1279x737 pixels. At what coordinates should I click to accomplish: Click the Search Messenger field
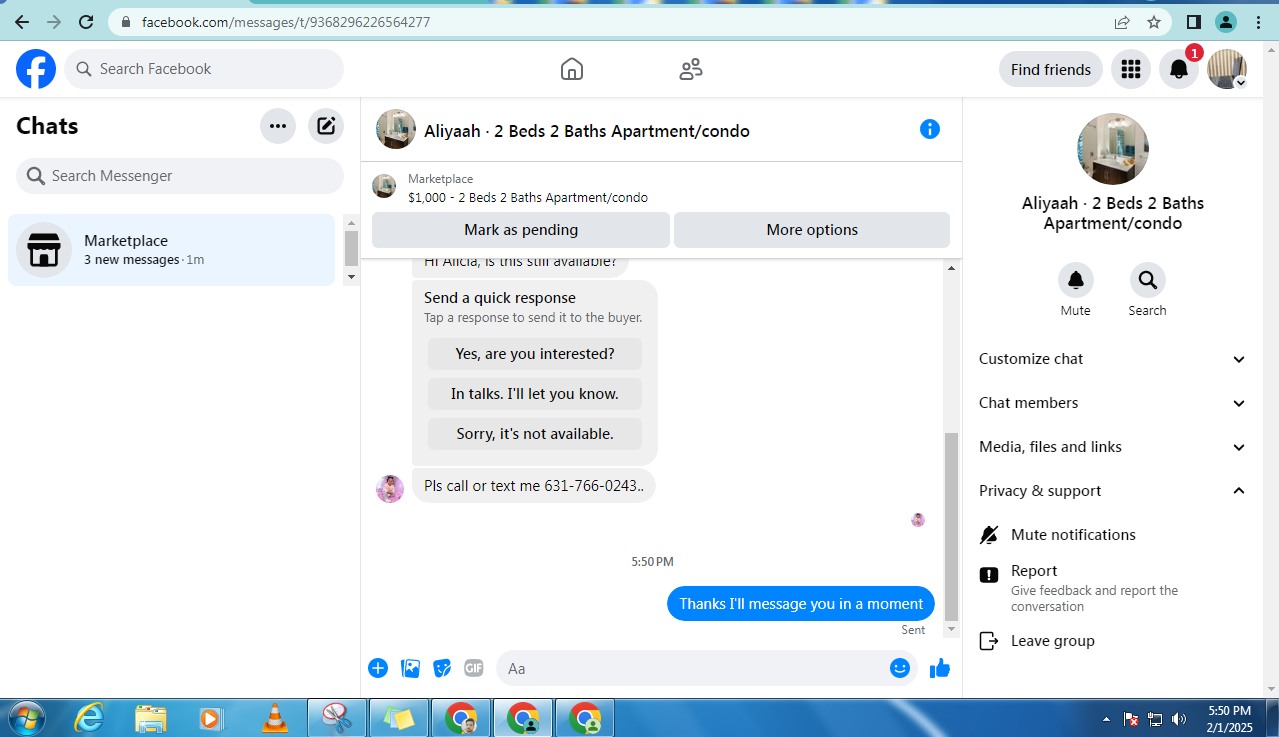click(x=180, y=176)
